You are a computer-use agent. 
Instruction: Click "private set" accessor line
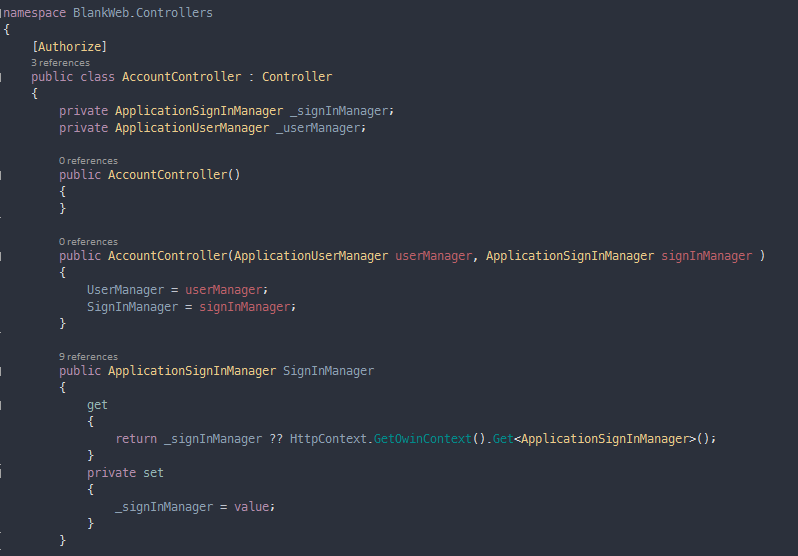coord(125,472)
